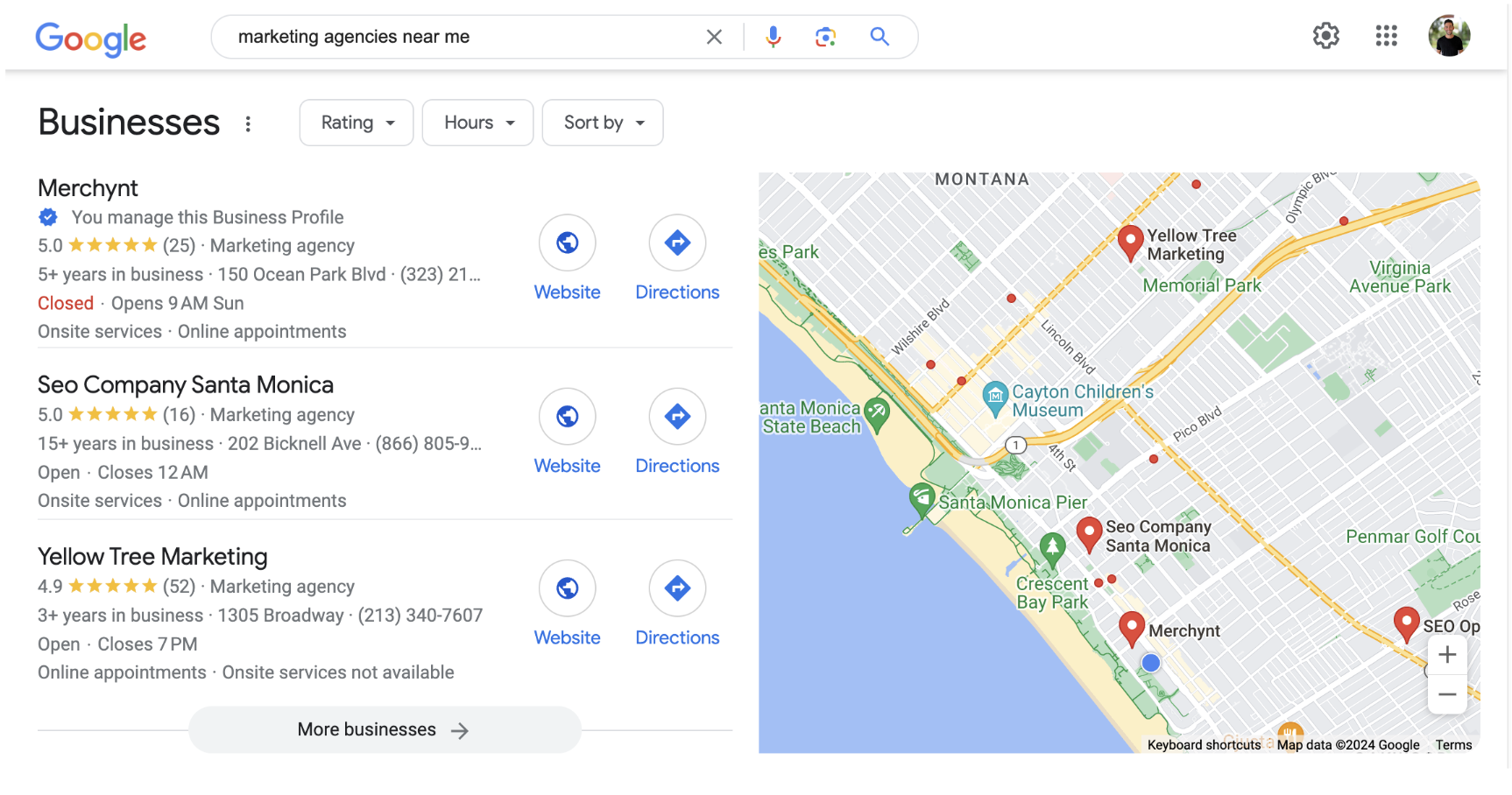Click the verified badge next to Merchynt profile

tap(48, 217)
